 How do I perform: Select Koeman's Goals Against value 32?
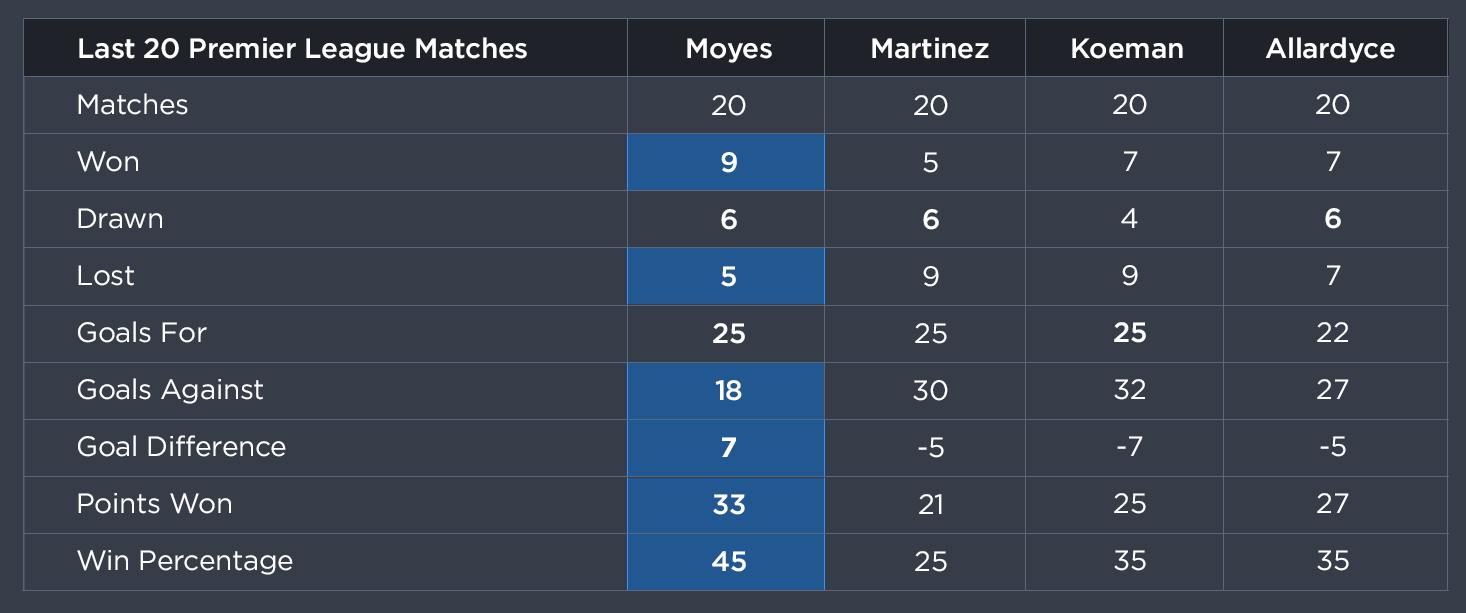pyautogui.click(x=1129, y=390)
